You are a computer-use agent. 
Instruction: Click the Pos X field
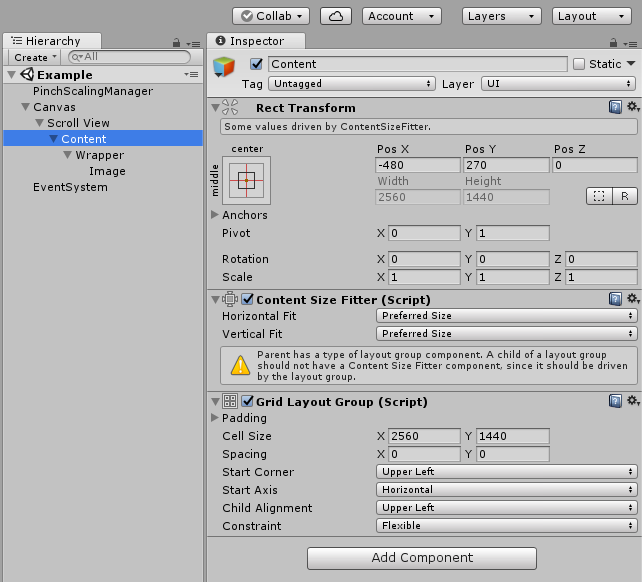[418, 165]
